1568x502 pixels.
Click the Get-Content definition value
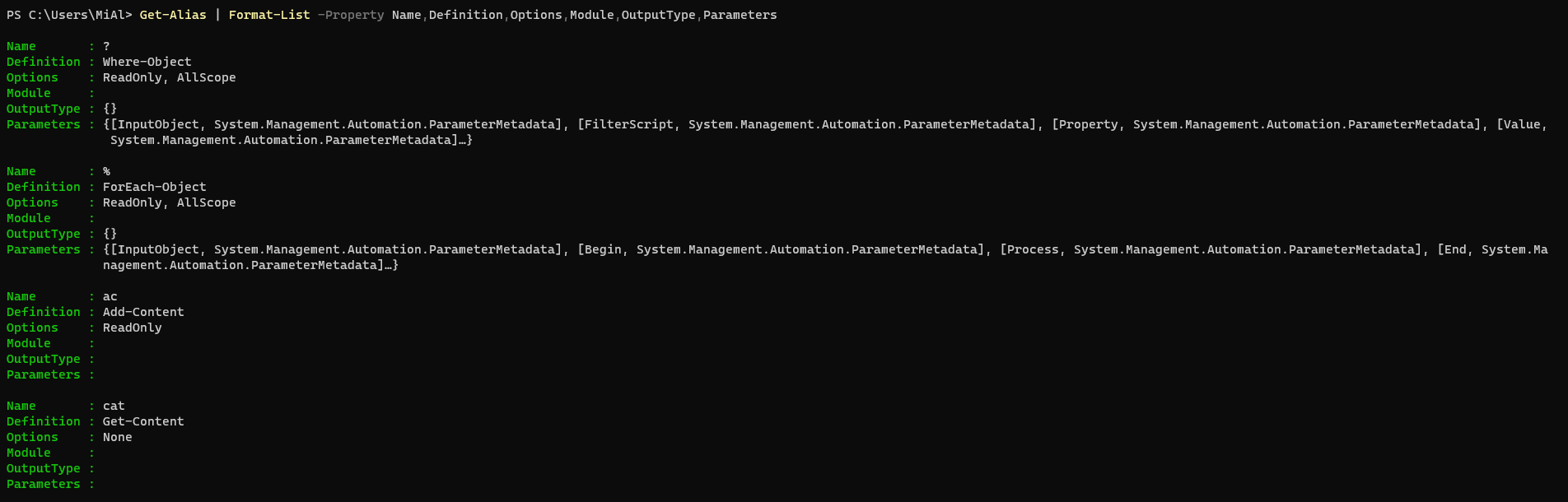143,421
